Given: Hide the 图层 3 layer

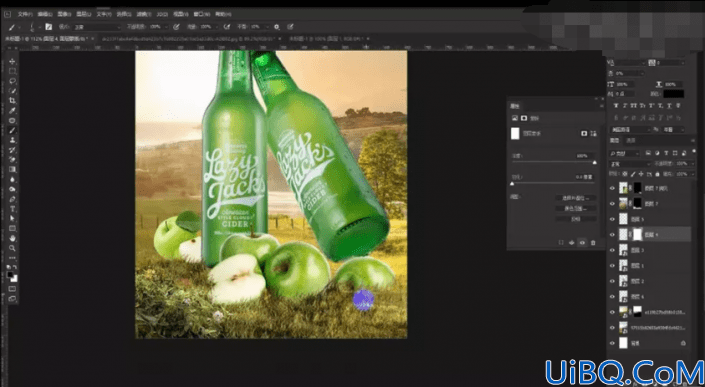Looking at the screenshot, I should click(612, 250).
